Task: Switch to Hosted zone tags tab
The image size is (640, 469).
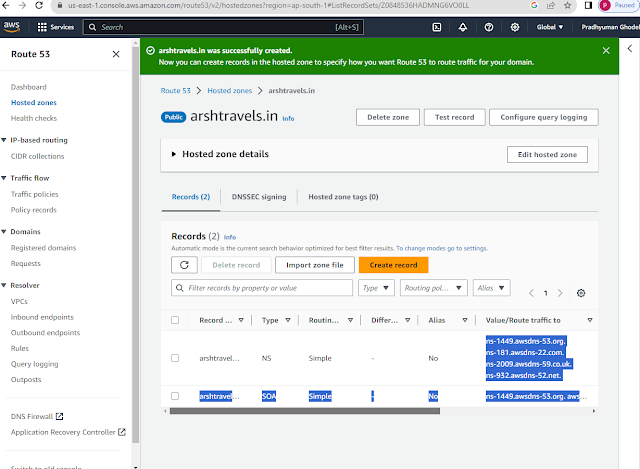Action: coord(343,197)
